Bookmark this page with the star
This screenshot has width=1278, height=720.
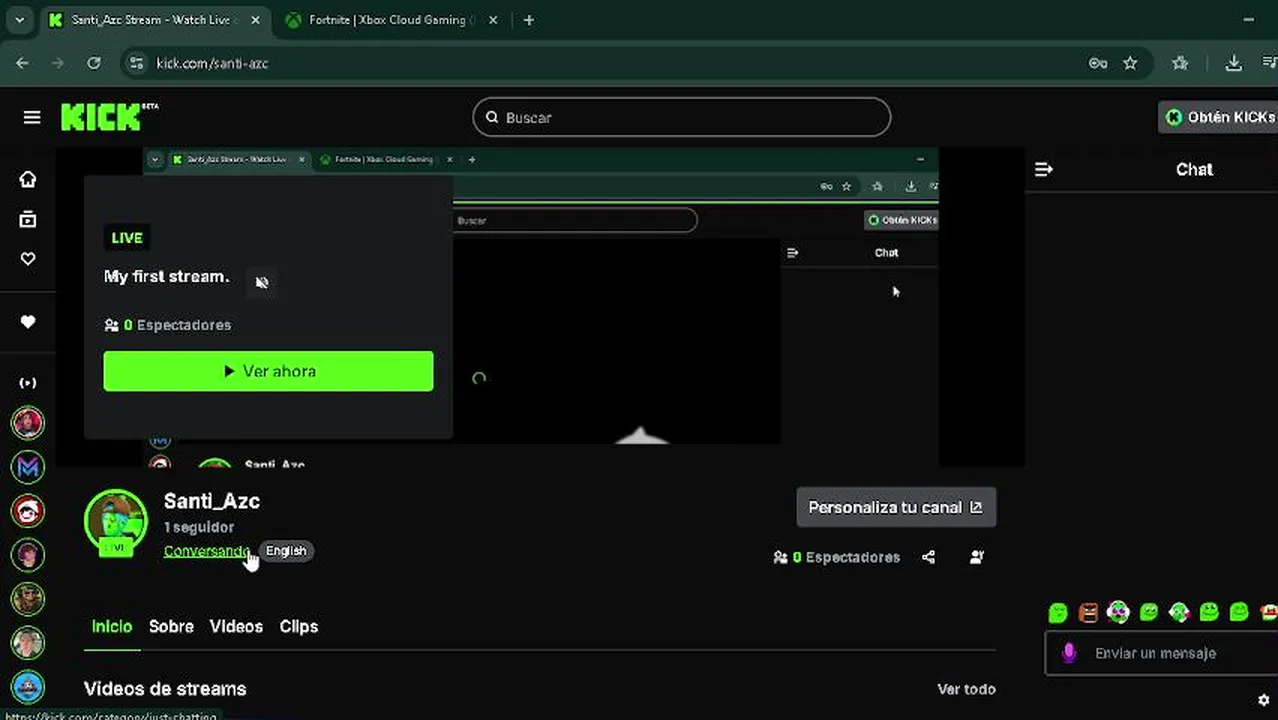[x=1130, y=63]
